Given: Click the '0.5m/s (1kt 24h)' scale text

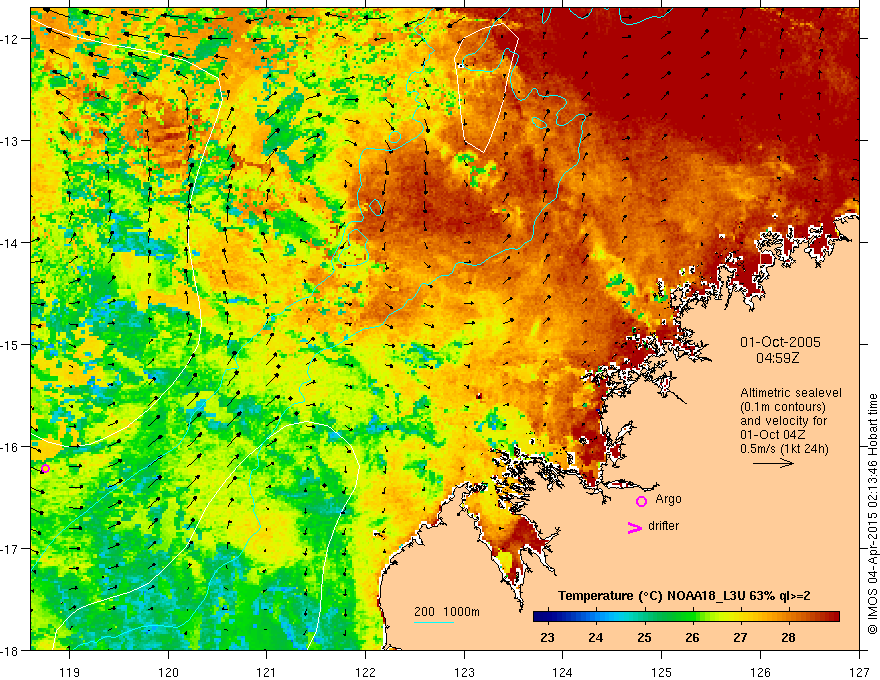Looking at the screenshot, I should (x=784, y=449).
